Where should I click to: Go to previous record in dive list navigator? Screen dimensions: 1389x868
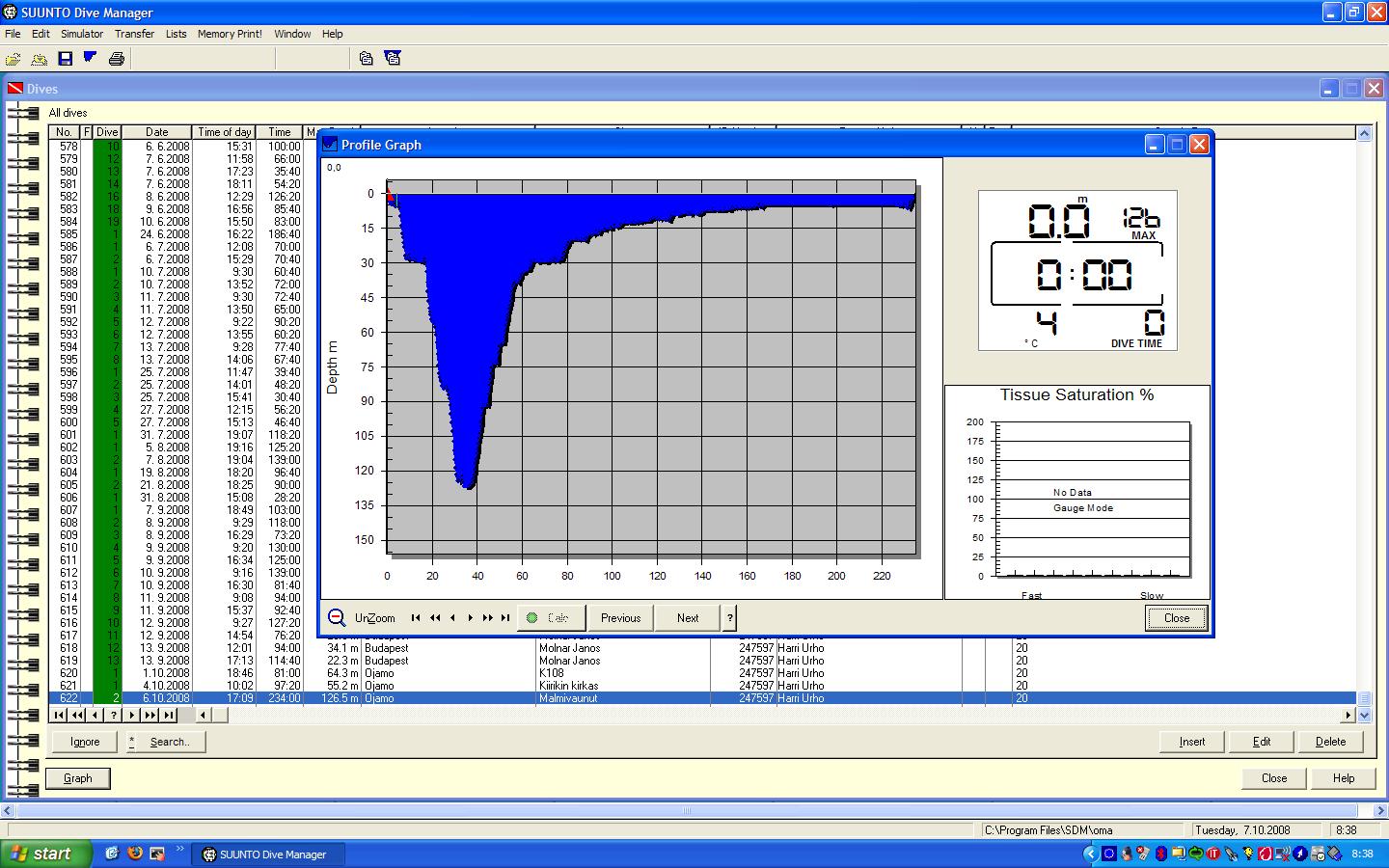tap(95, 715)
